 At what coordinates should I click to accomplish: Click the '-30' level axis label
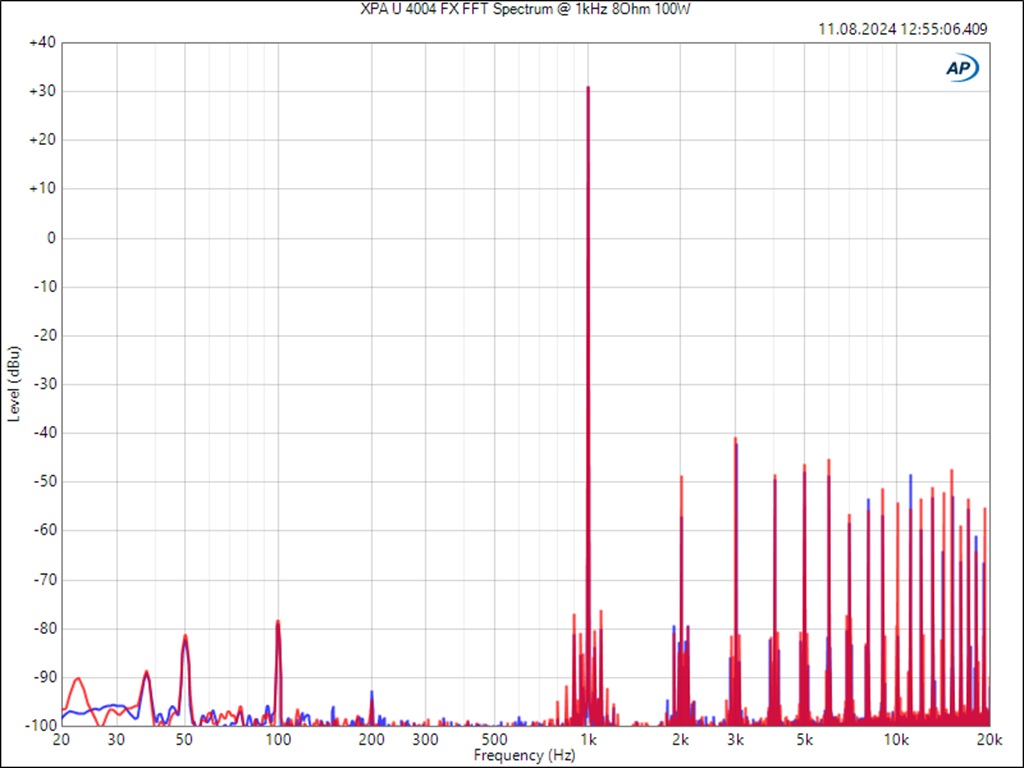[44, 385]
